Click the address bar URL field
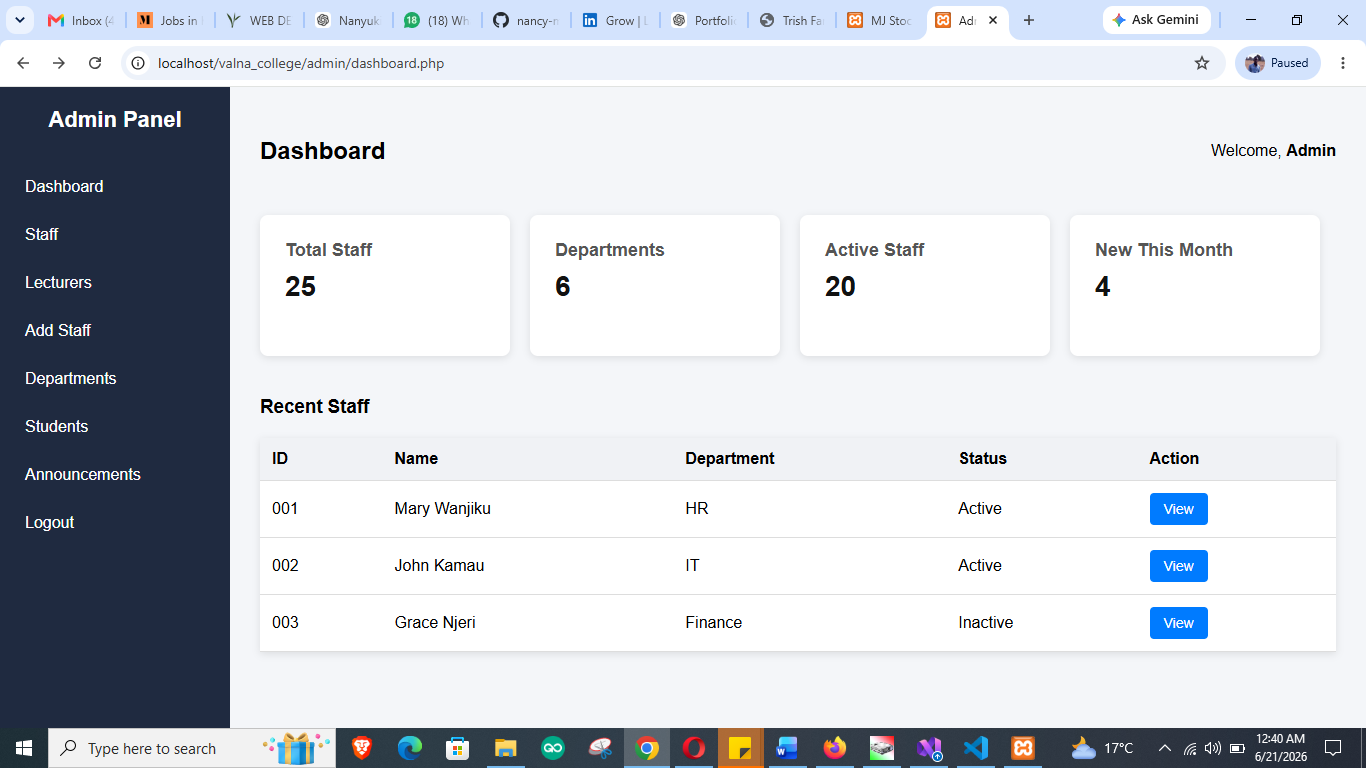 pos(670,63)
